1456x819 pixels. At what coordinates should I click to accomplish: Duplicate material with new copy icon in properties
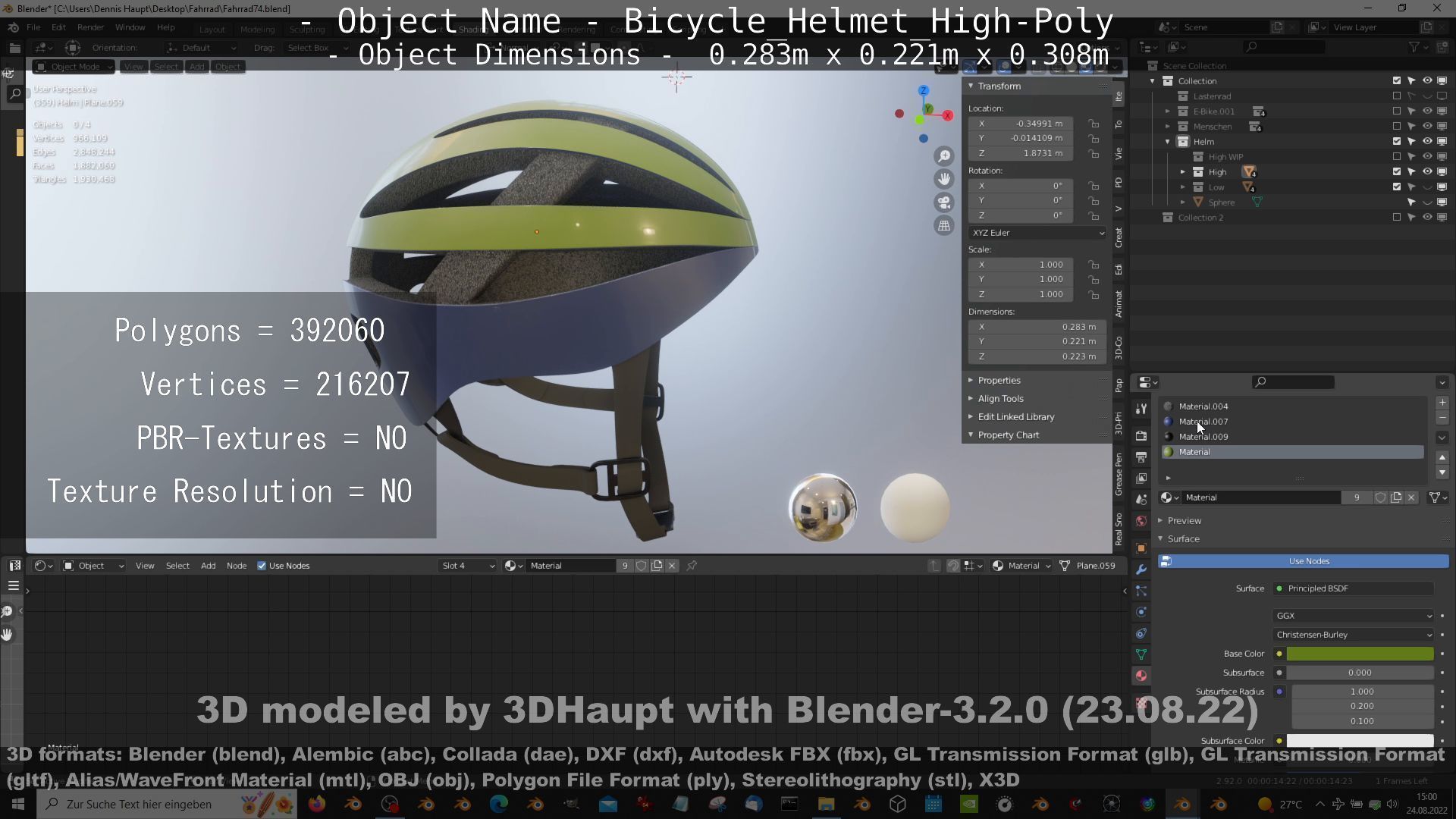tap(1396, 497)
